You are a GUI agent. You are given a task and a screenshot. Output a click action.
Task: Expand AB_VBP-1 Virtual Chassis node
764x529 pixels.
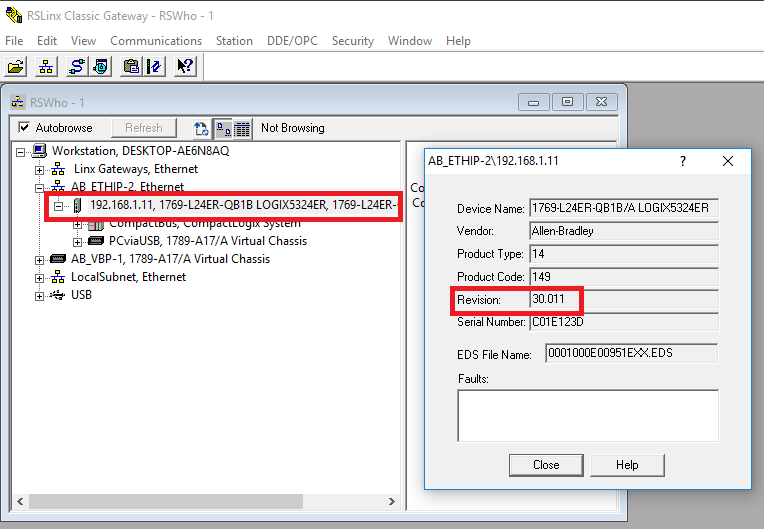coord(39,260)
